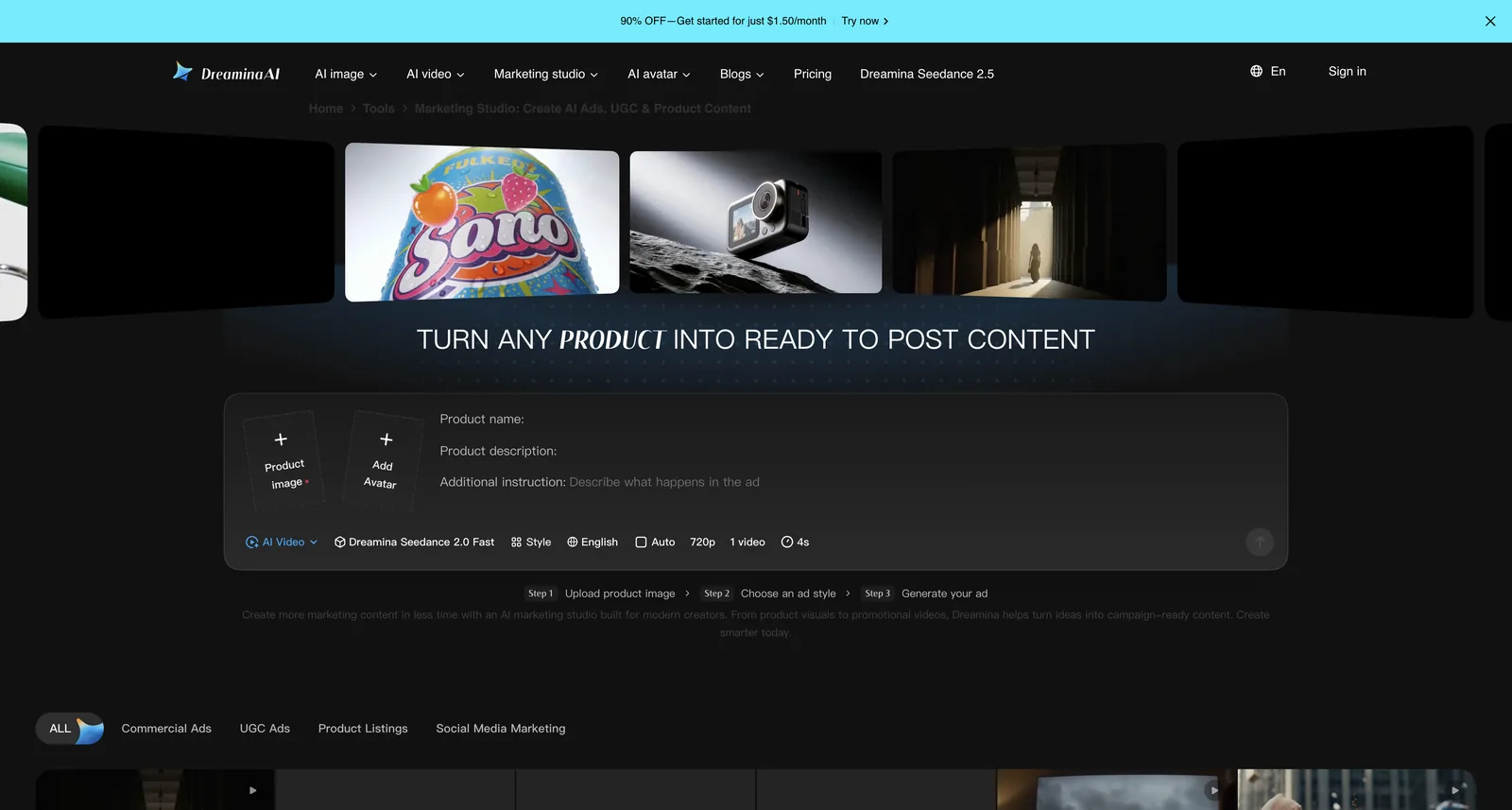Switch to UGC Ads tab
Image resolution: width=1512 pixels, height=810 pixels.
click(x=265, y=729)
